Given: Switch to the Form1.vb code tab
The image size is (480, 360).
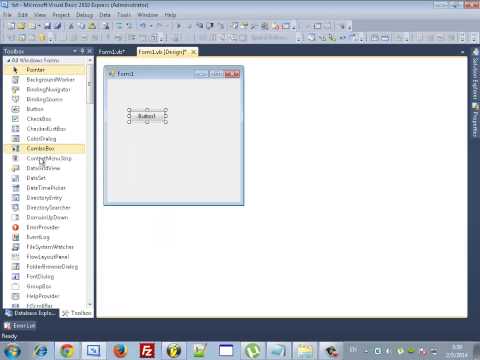Looking at the screenshot, I should click(x=112, y=52).
